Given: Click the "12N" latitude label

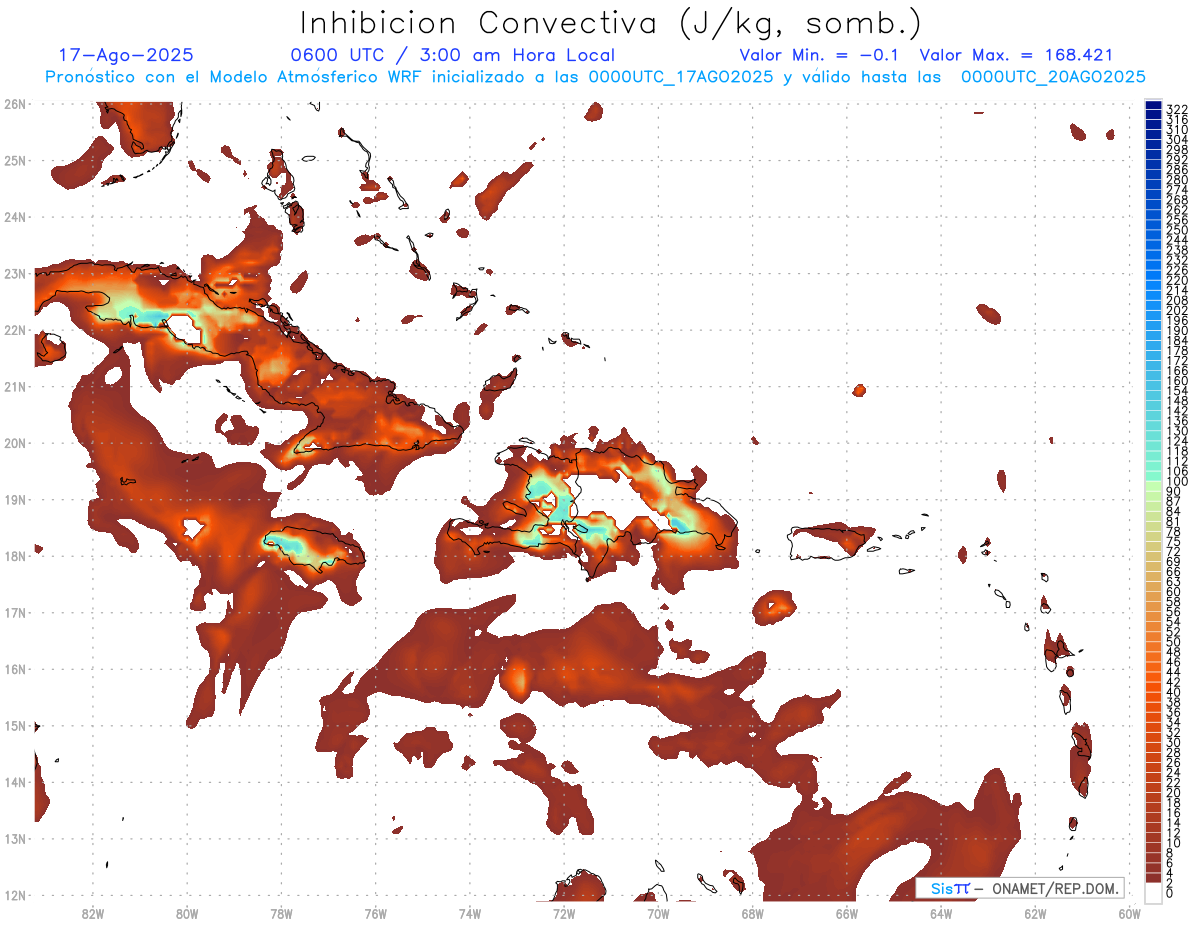Looking at the screenshot, I should 15,895.
